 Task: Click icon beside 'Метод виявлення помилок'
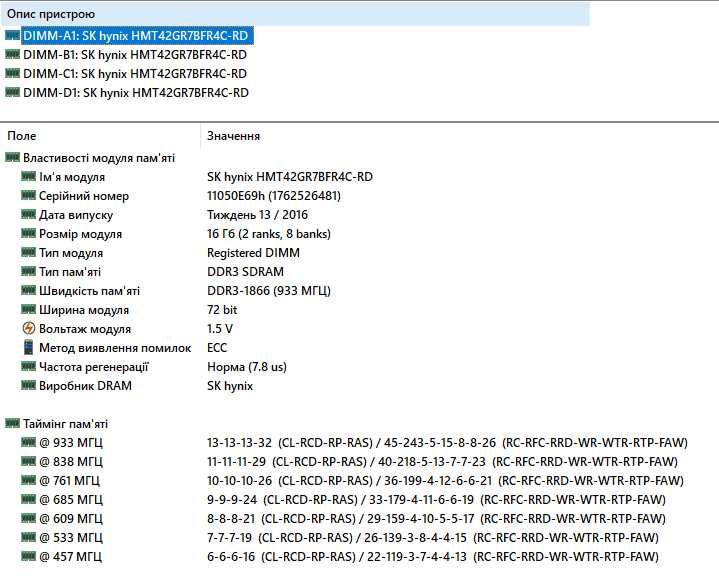[28, 347]
